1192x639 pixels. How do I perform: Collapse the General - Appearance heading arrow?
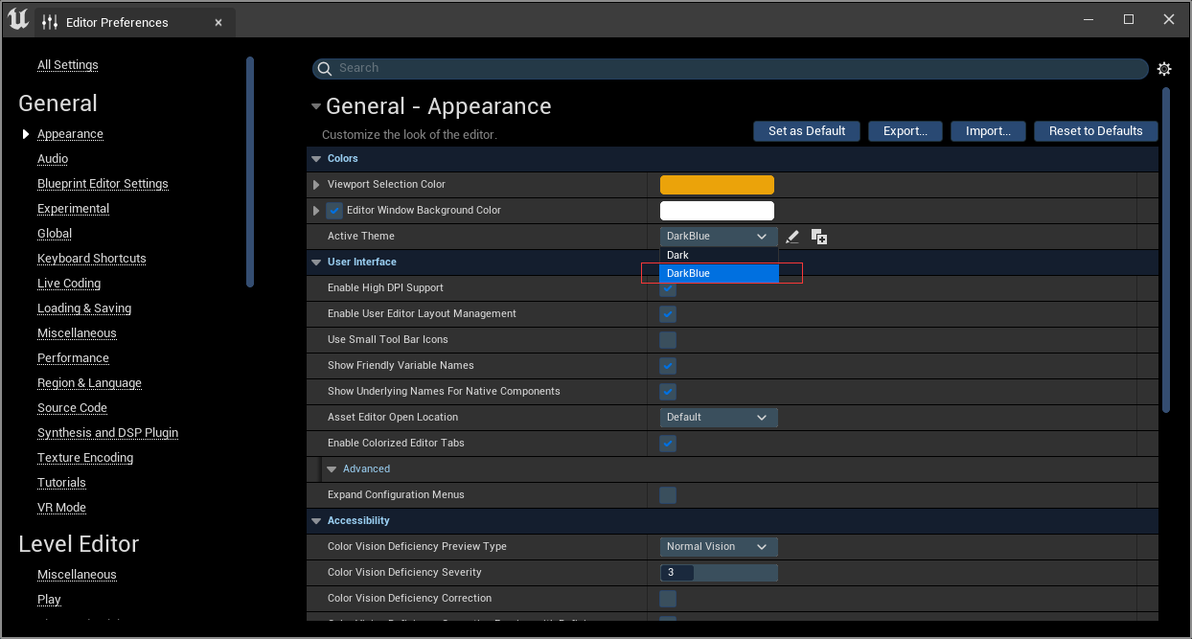pyautogui.click(x=316, y=106)
